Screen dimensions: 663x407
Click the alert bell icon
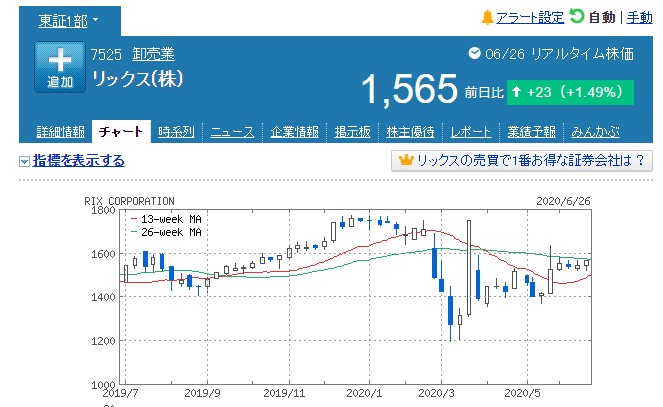487,17
